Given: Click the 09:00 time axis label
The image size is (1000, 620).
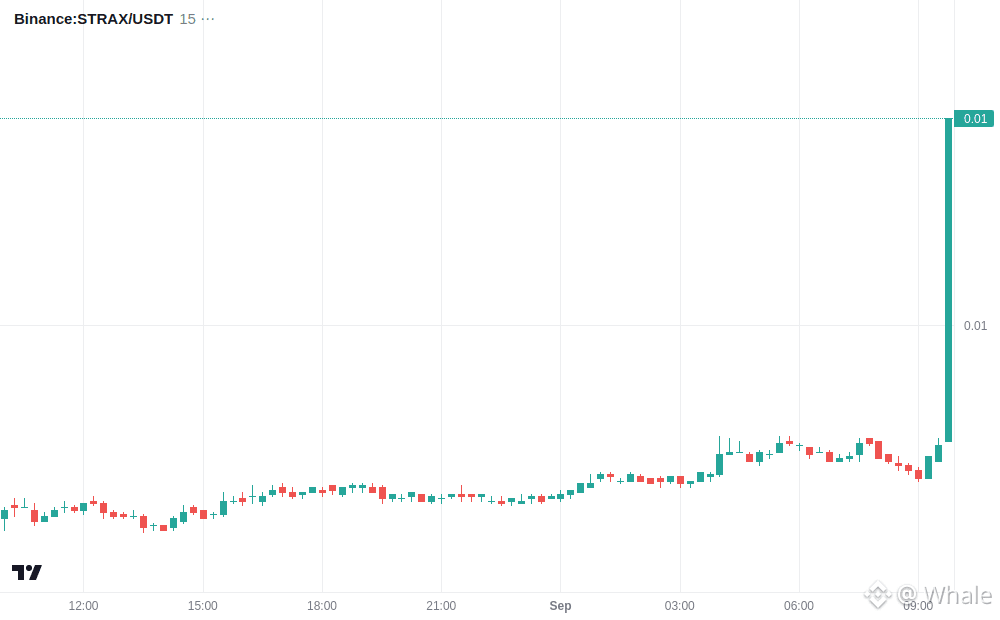Looking at the screenshot, I should pyautogui.click(x=918, y=606).
